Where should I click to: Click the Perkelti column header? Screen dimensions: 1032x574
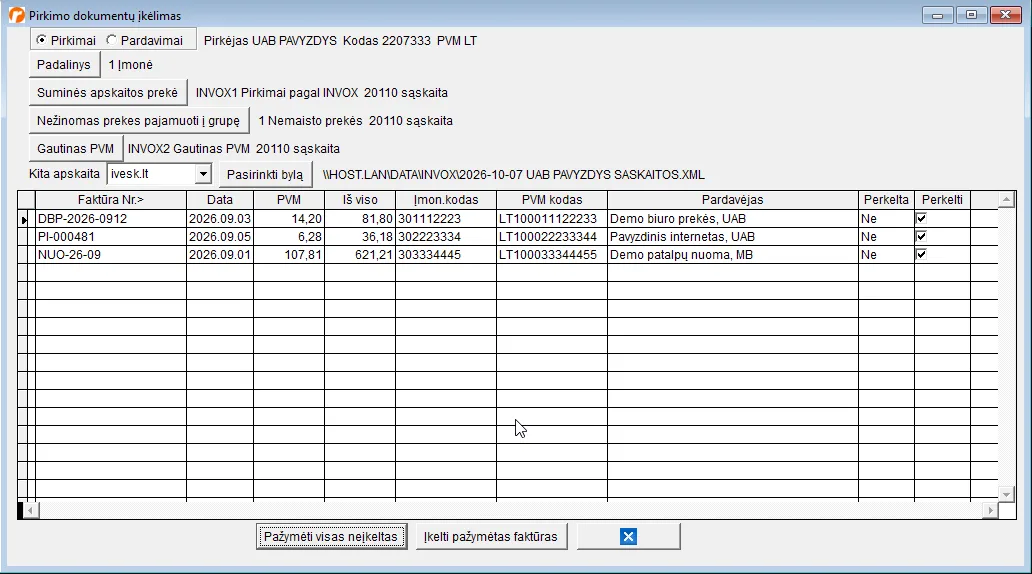(x=942, y=199)
